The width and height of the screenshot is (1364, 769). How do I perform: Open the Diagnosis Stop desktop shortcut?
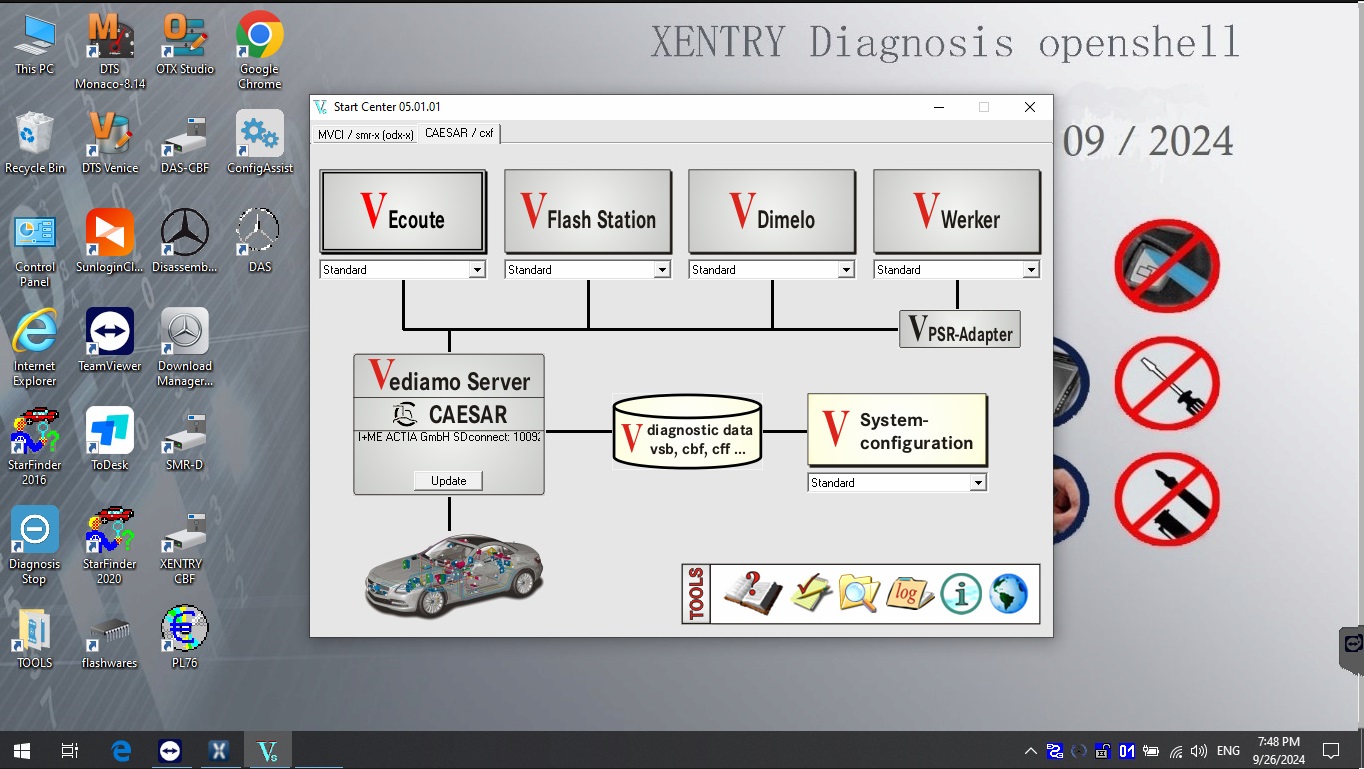coord(35,546)
